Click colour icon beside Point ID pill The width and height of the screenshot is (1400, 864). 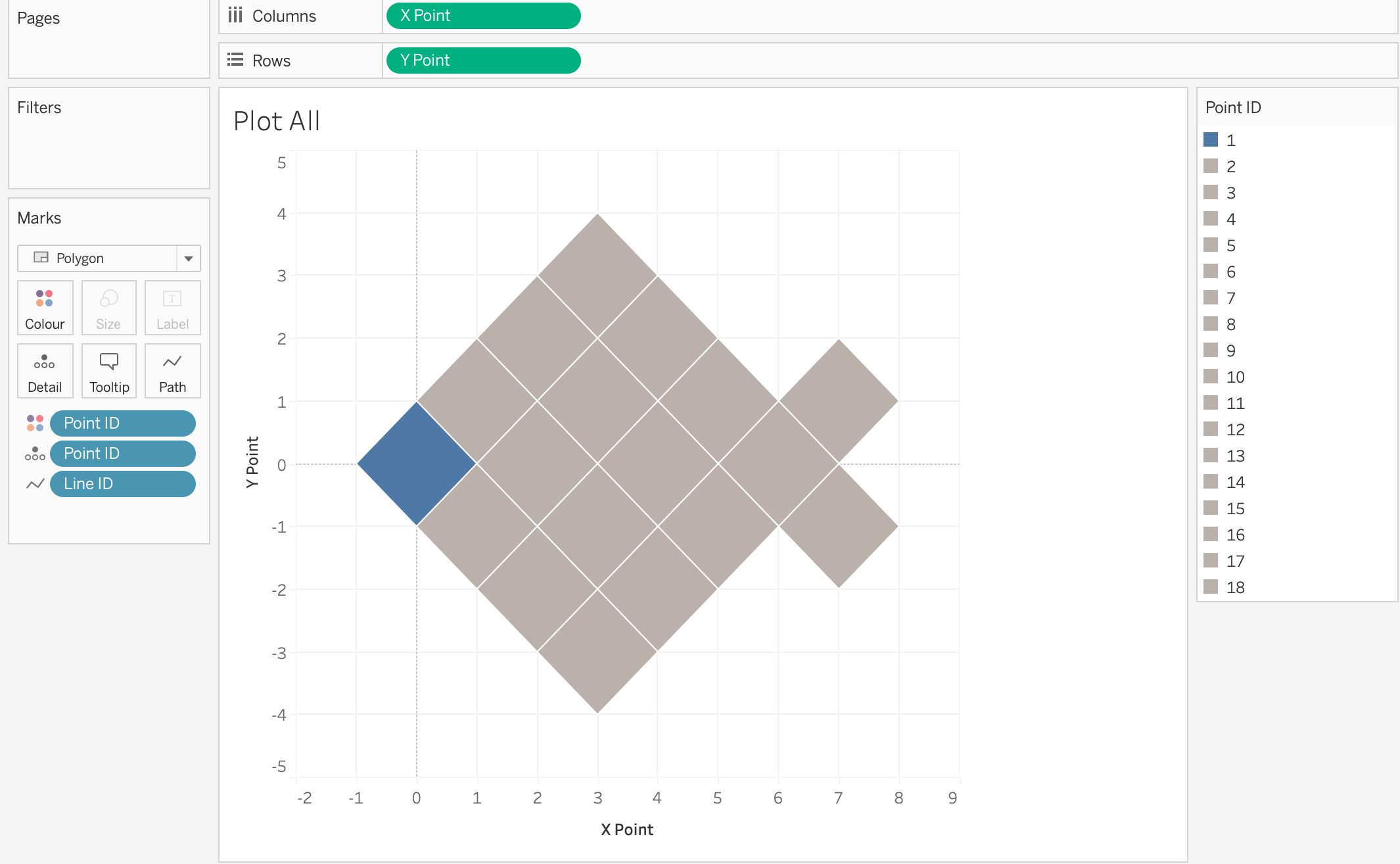click(35, 423)
